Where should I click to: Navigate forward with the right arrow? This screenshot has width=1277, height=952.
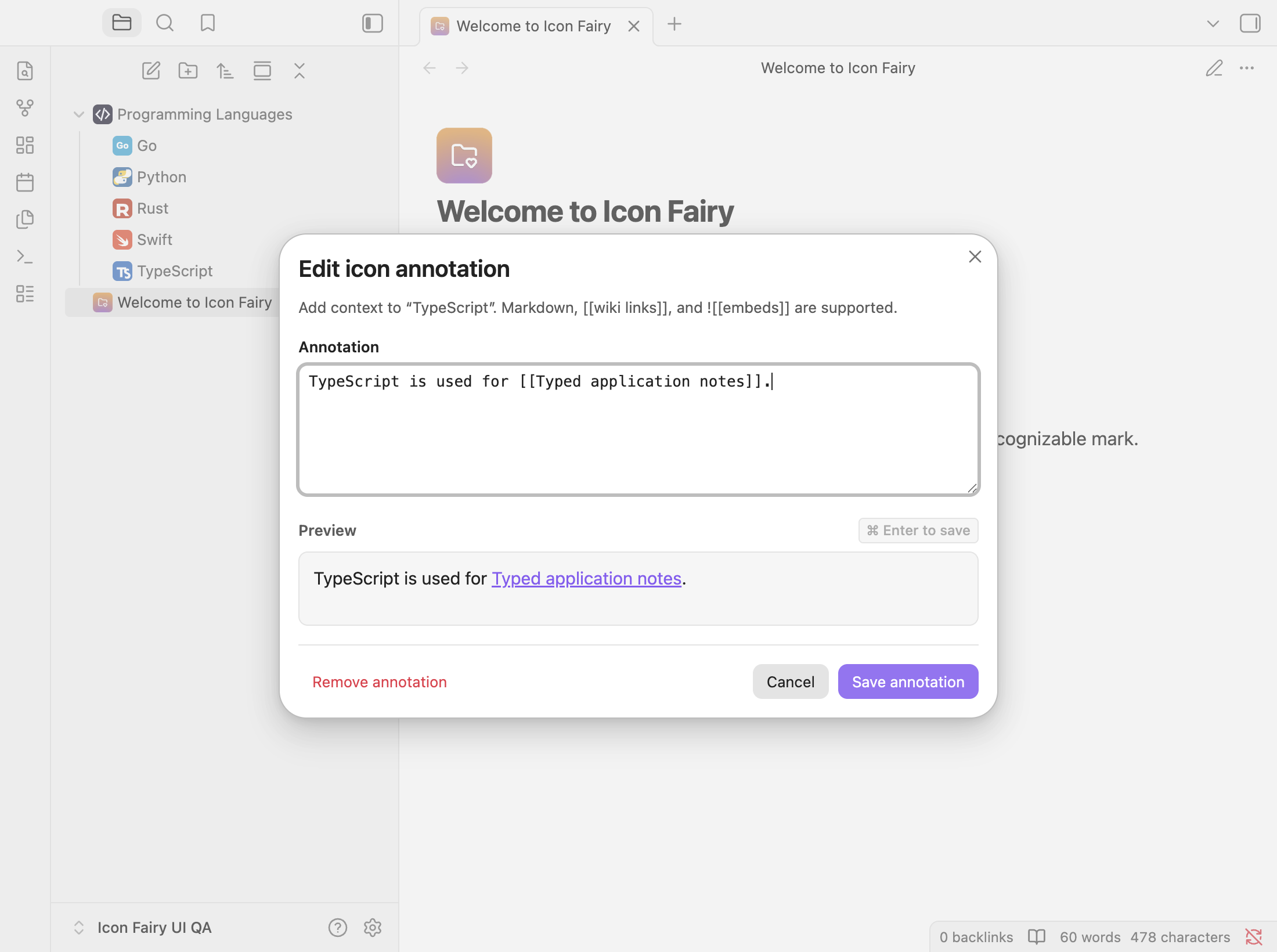tap(462, 68)
